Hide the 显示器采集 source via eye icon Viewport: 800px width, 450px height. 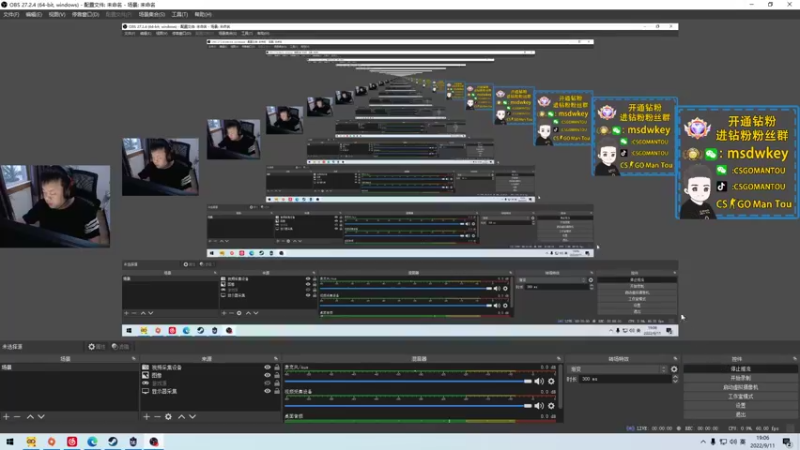coord(267,391)
